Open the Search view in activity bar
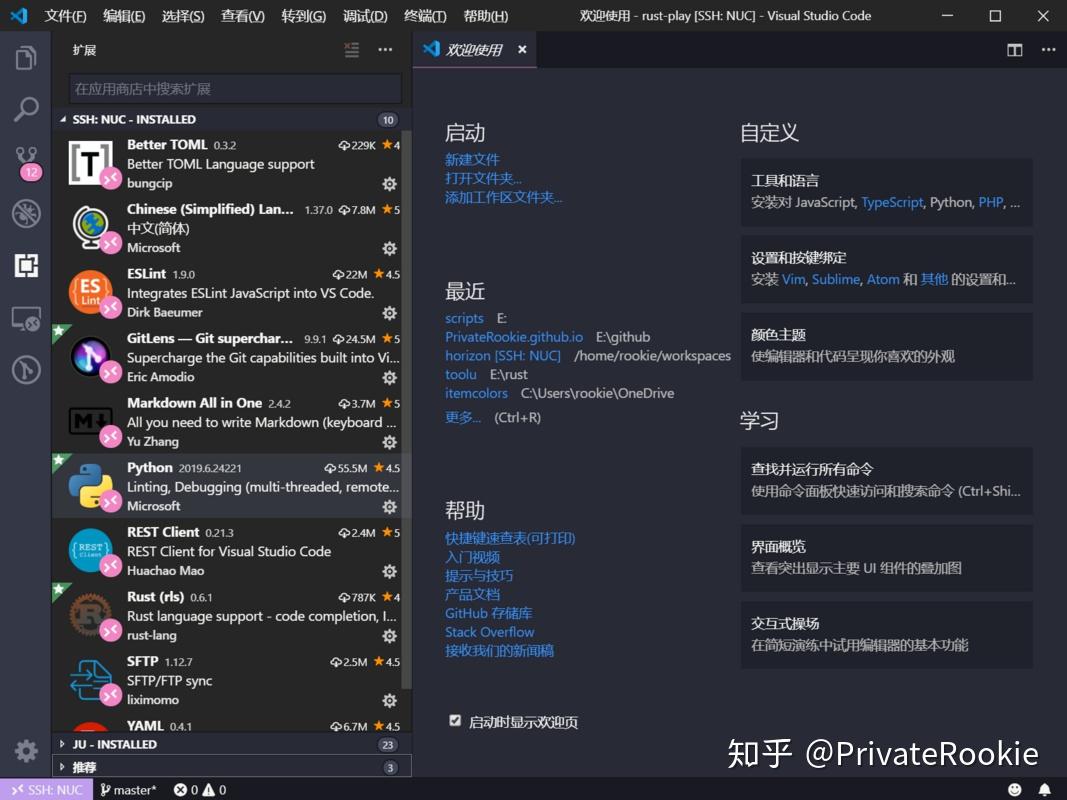1067x800 pixels. tap(26, 109)
